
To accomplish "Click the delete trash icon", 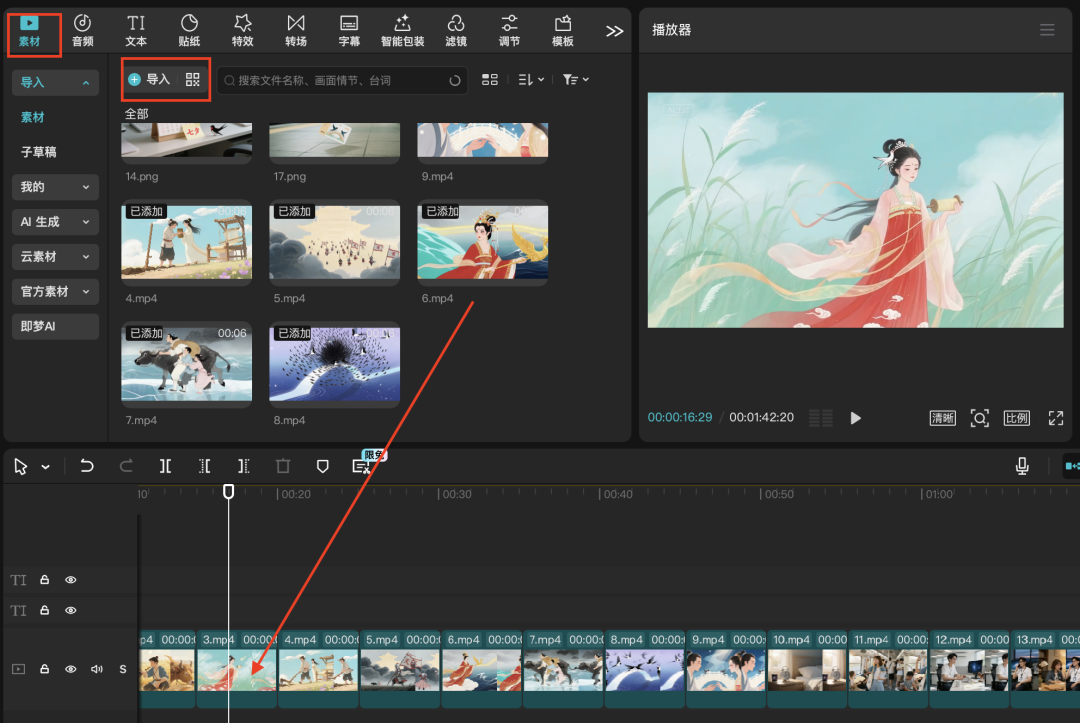I will tap(283, 466).
